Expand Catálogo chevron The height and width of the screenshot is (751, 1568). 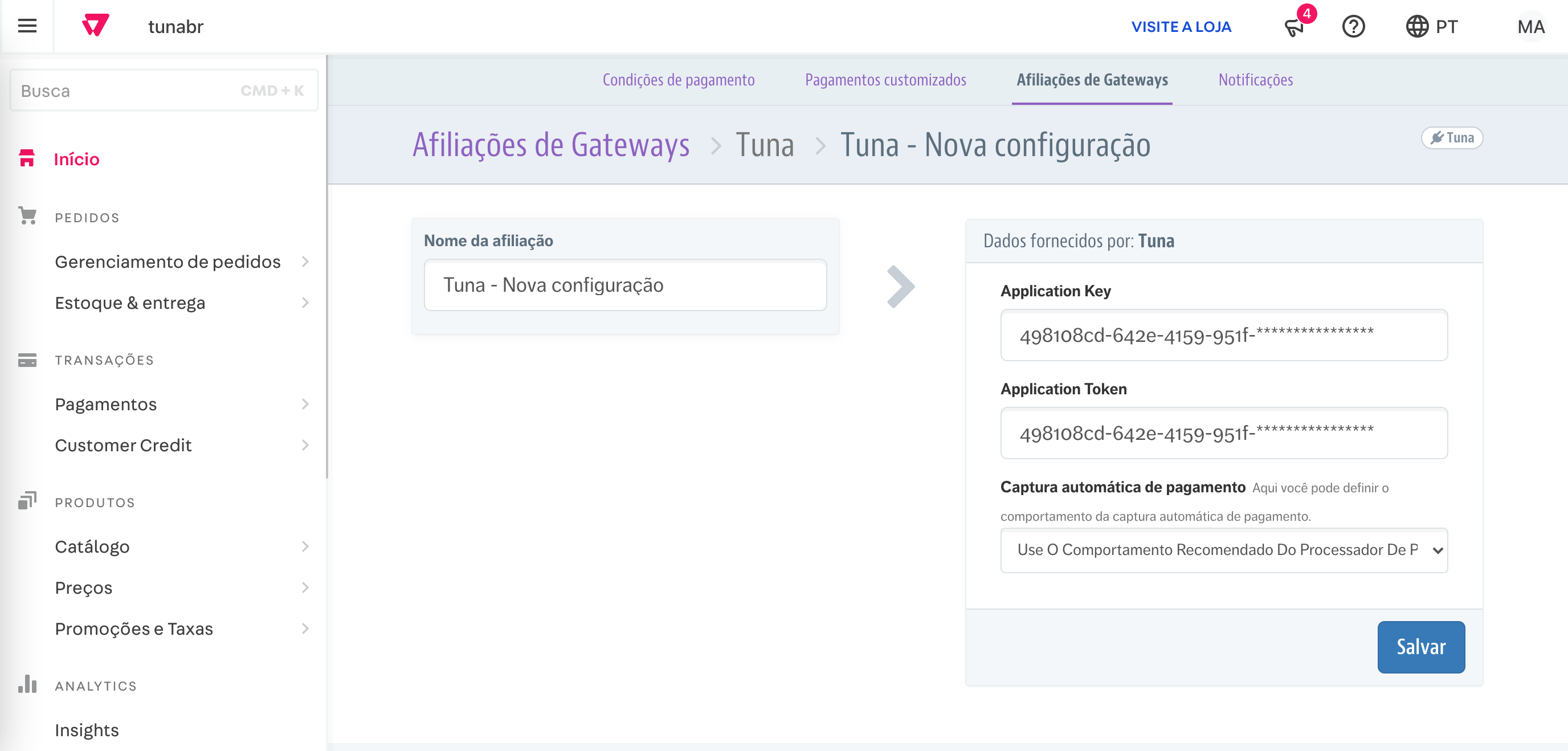pos(305,546)
